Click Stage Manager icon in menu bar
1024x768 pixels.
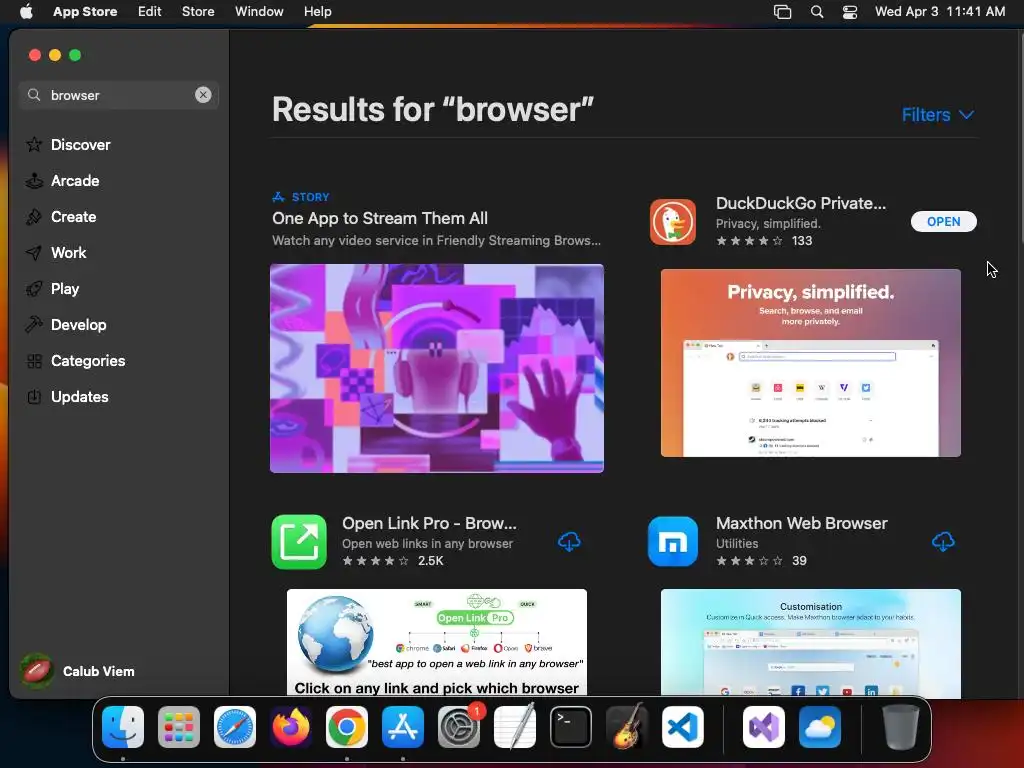[782, 12]
